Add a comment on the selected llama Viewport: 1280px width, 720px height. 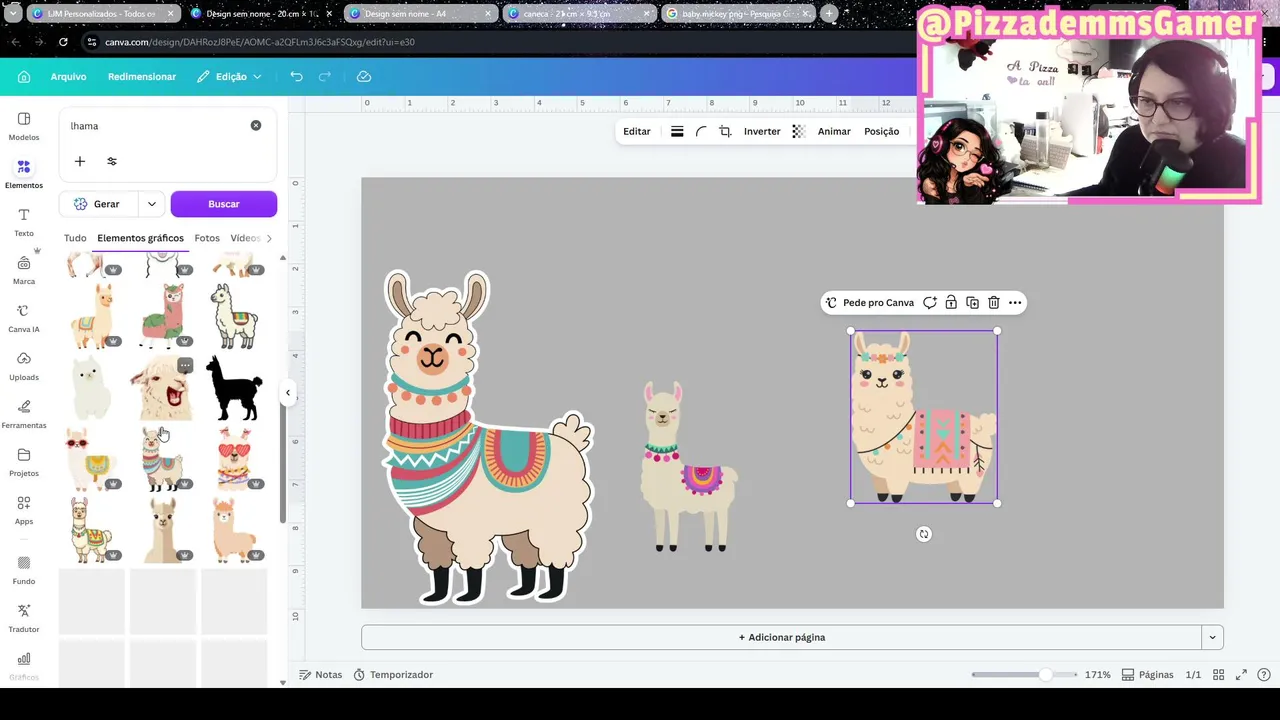tap(930, 303)
